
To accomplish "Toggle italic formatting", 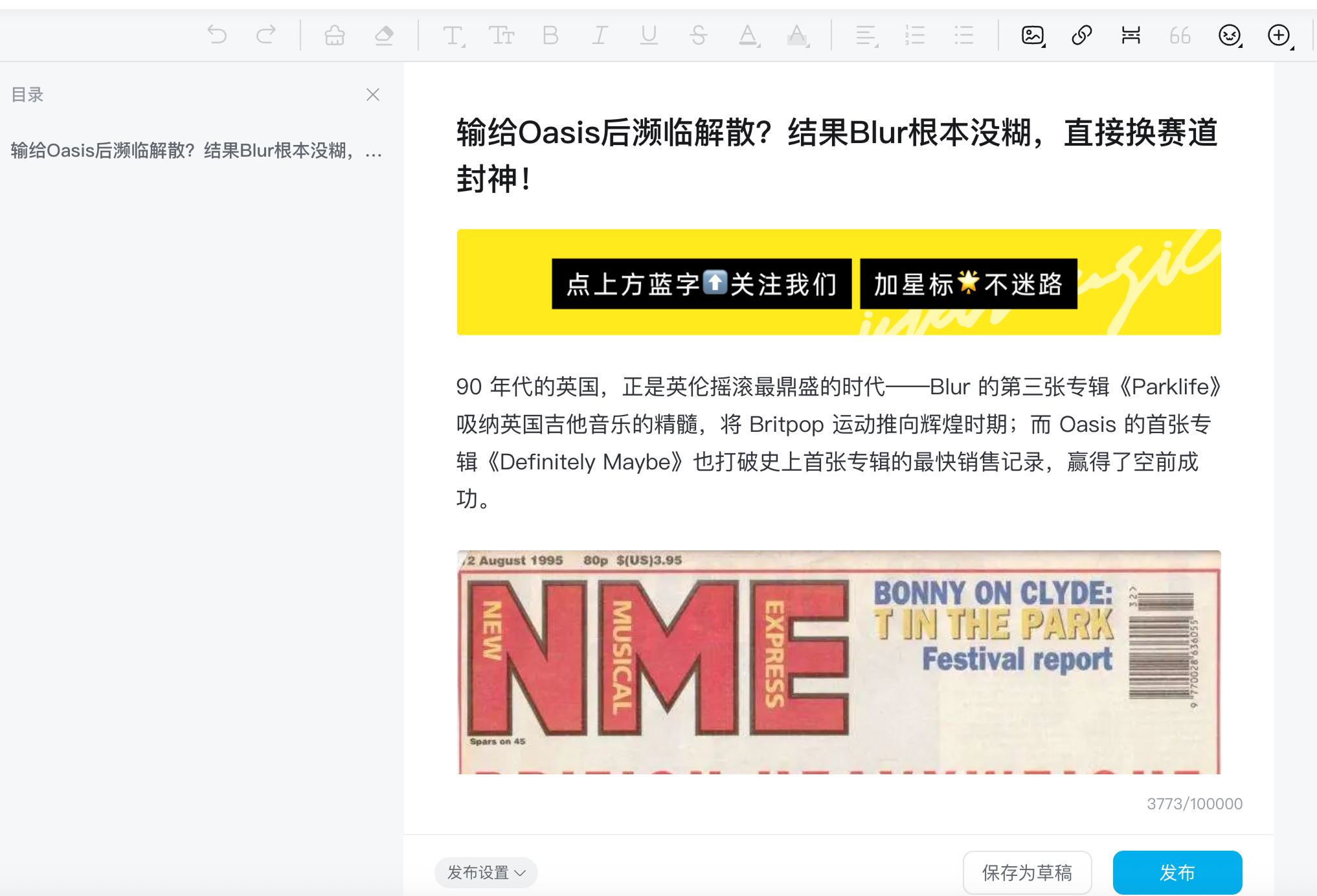I will [x=599, y=36].
